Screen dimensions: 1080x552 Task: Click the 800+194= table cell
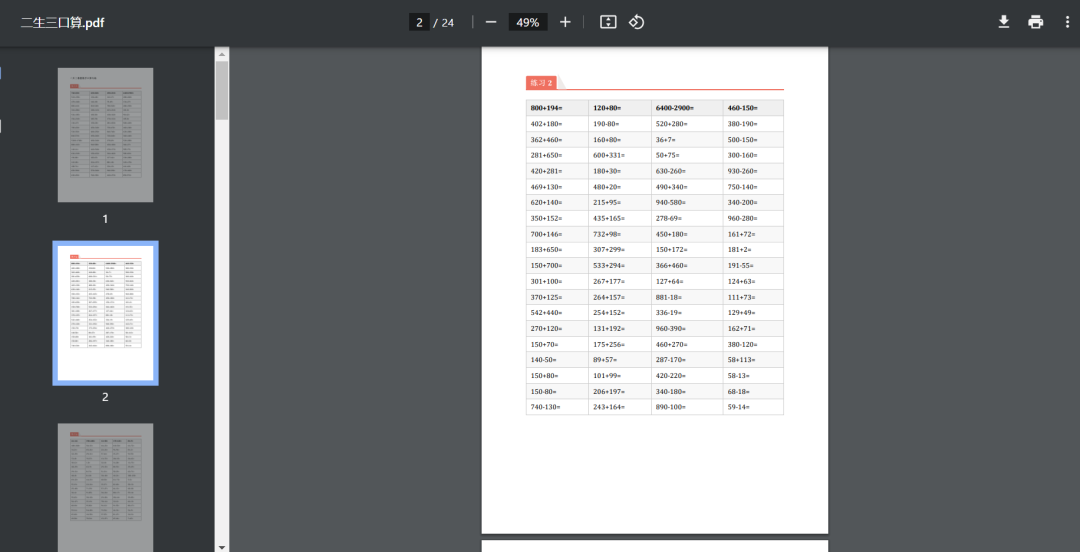[557, 108]
